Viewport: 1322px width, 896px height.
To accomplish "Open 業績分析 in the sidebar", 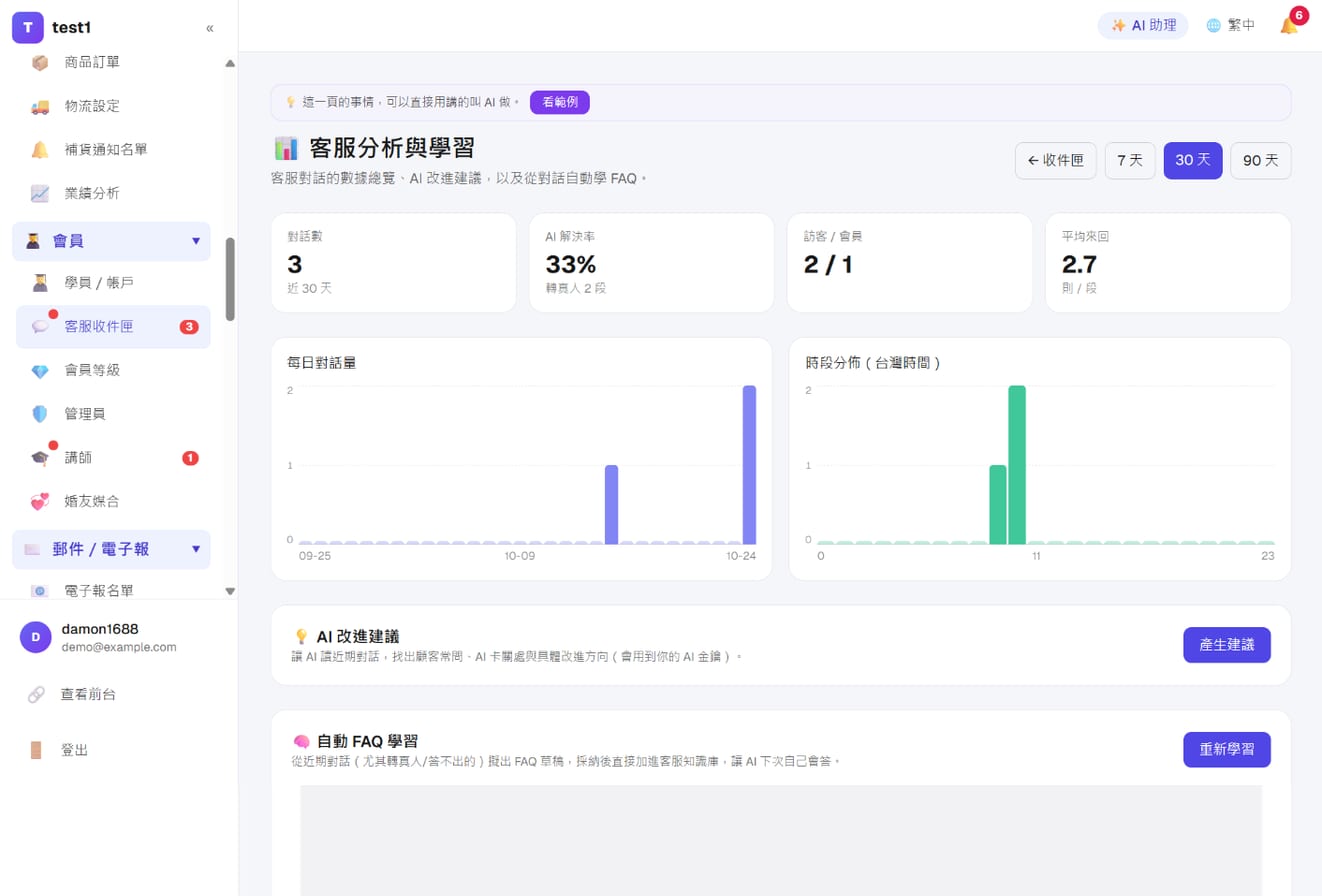I will [x=113, y=193].
